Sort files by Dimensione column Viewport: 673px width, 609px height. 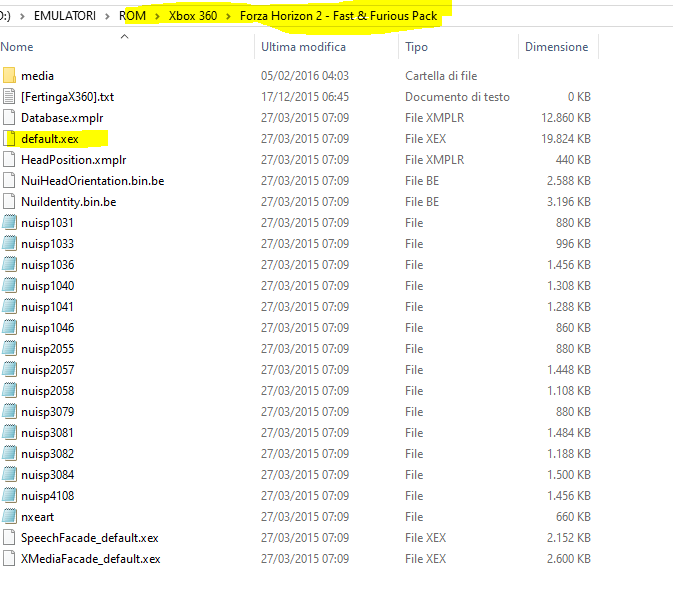556,47
